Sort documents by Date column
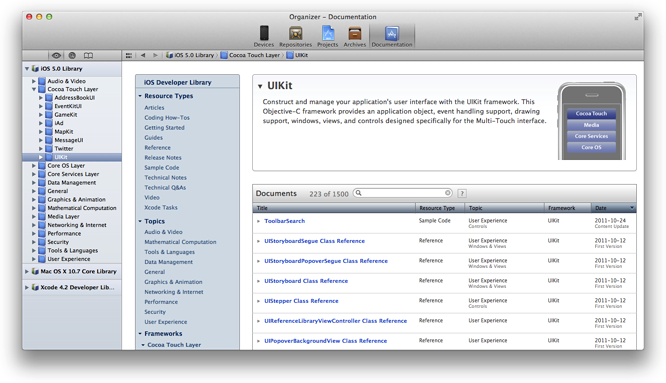Viewport: 666px width, 383px height. point(614,208)
